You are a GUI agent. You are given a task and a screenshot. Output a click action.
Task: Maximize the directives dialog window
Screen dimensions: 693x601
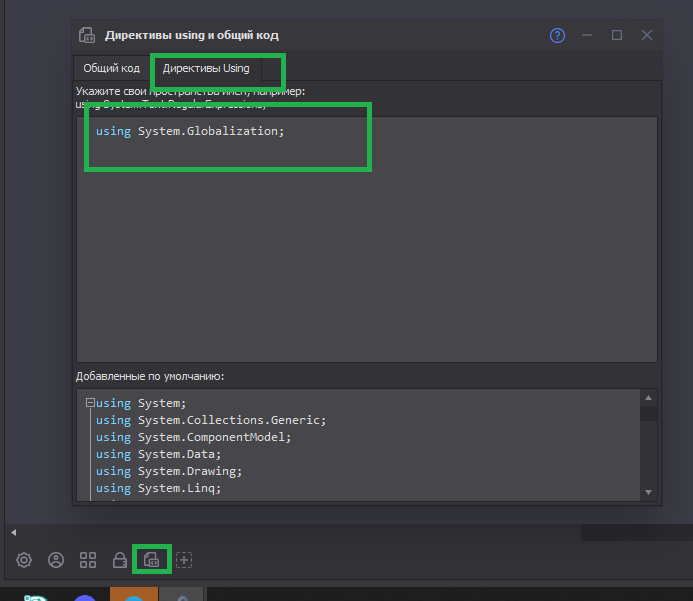617,35
